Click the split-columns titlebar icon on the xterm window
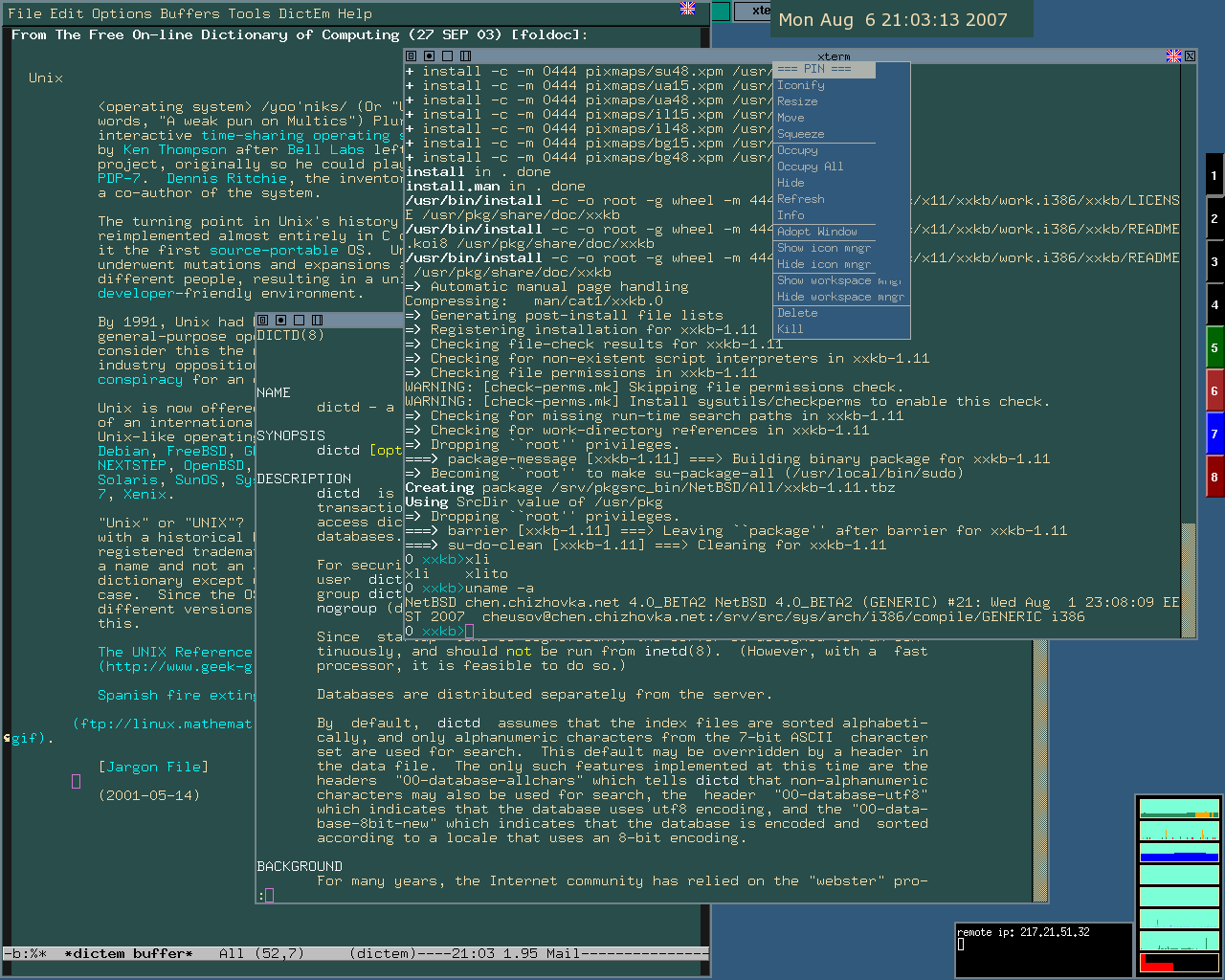 465,56
